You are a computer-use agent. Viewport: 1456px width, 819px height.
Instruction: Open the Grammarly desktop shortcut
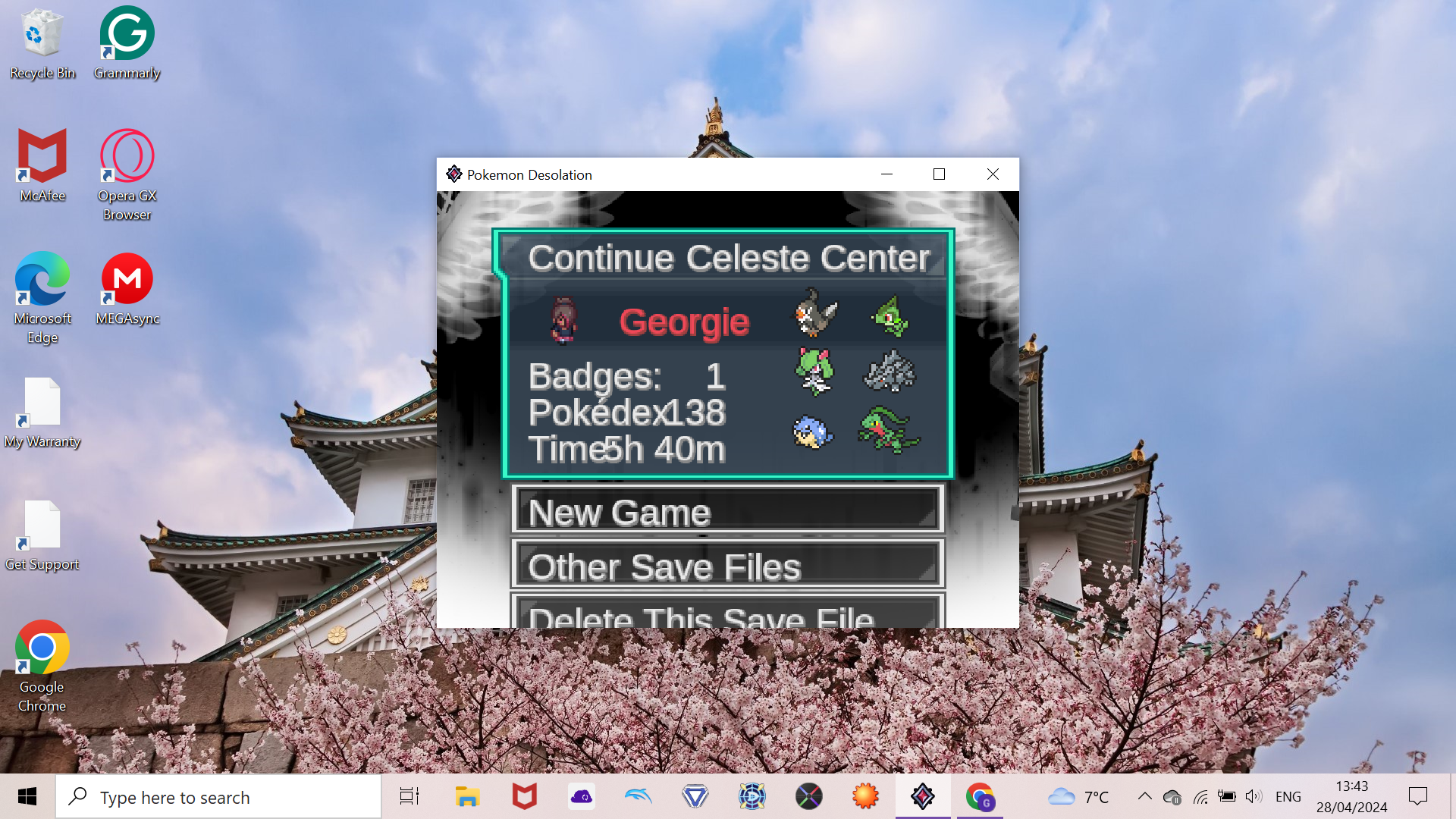[127, 44]
